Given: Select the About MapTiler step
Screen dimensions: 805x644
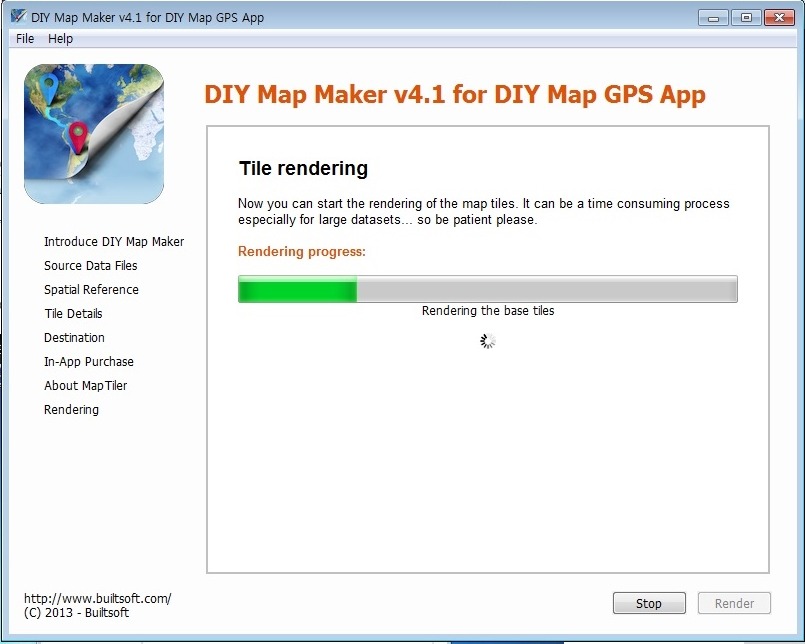Looking at the screenshot, I should pos(86,386).
